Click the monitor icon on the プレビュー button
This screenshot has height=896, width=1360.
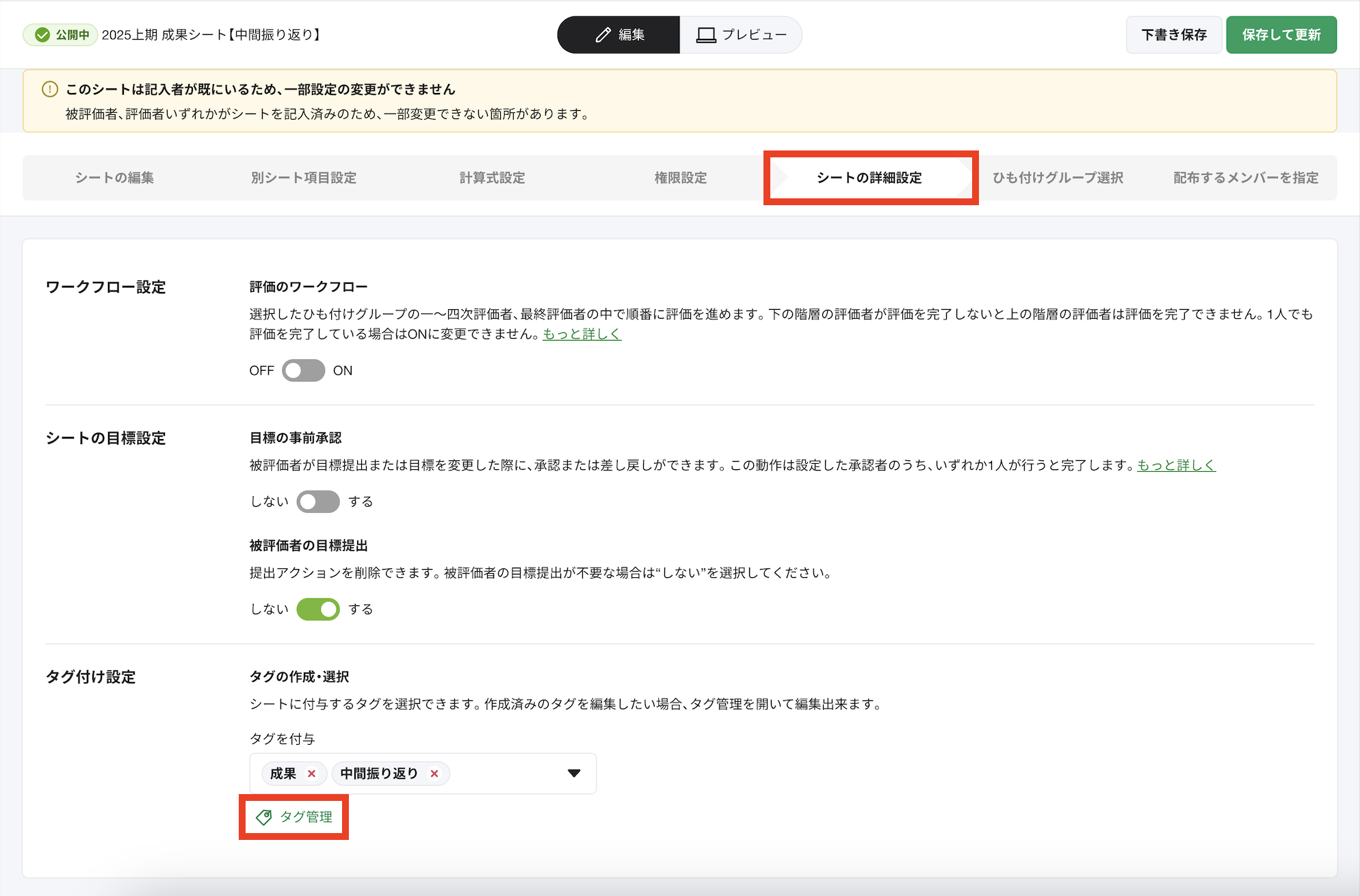(x=704, y=34)
